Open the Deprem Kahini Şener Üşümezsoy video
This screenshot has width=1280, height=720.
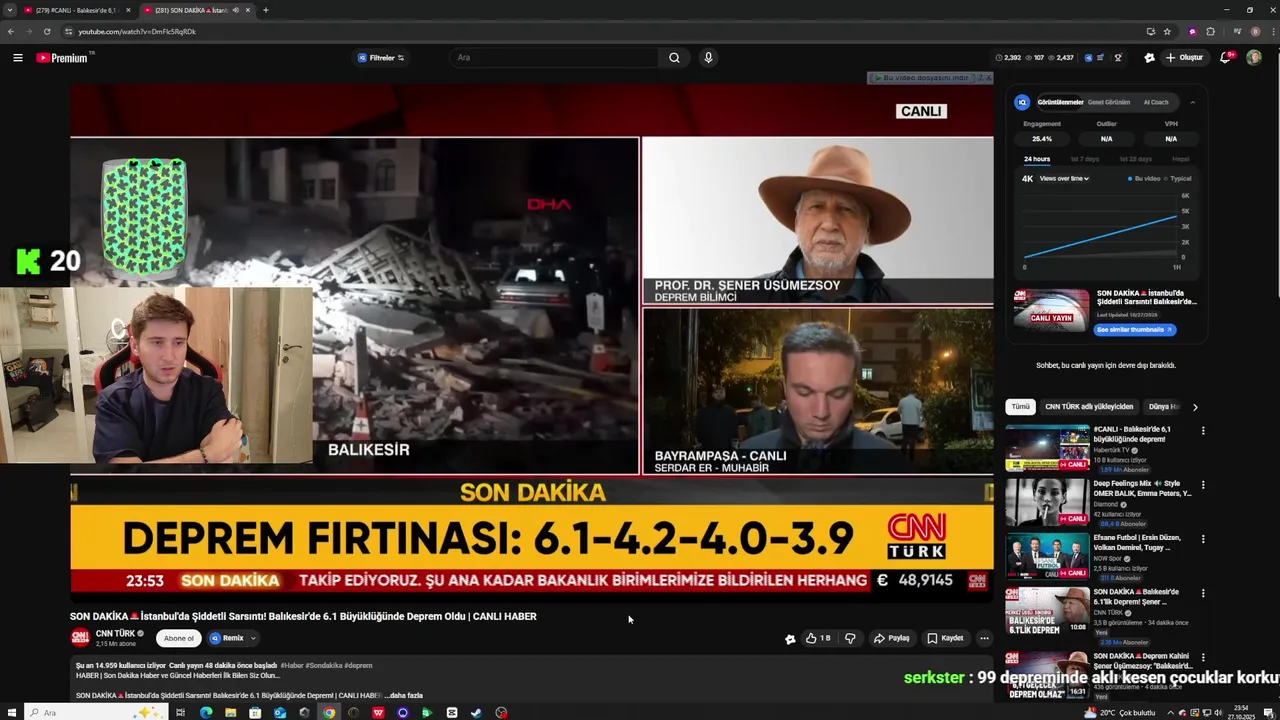tap(1047, 675)
